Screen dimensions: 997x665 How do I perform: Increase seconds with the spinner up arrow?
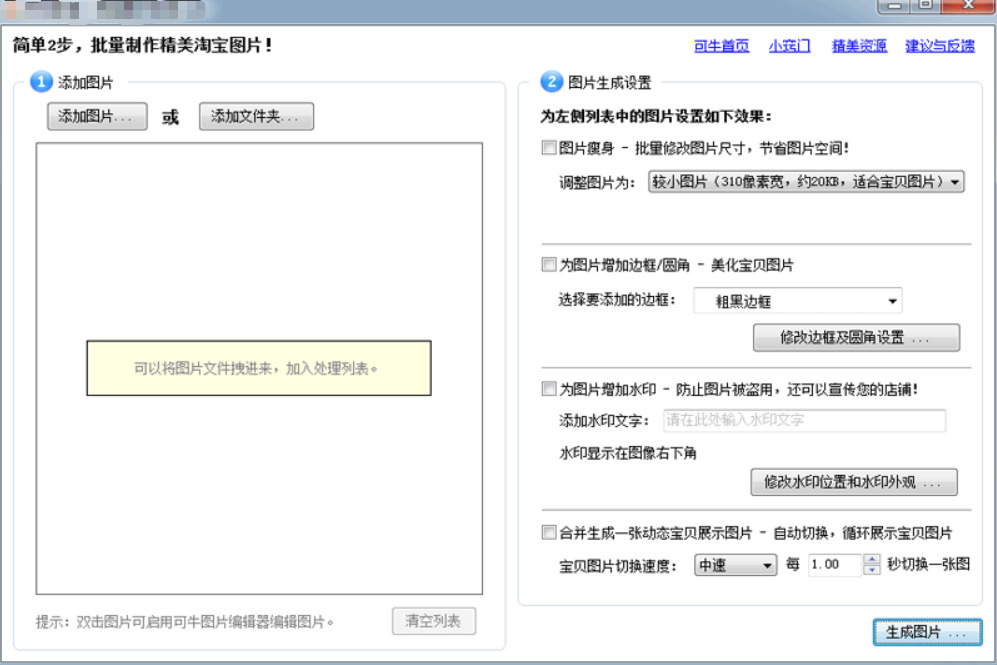click(x=872, y=559)
